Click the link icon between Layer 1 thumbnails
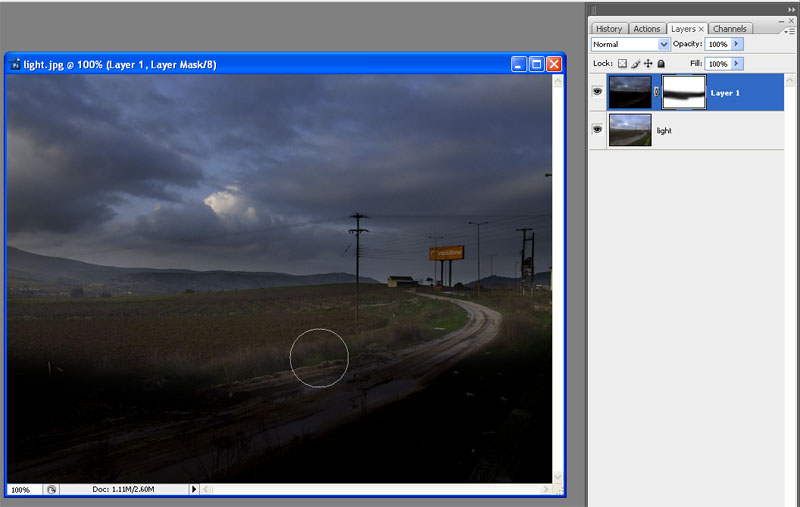This screenshot has width=800, height=507. [x=657, y=92]
